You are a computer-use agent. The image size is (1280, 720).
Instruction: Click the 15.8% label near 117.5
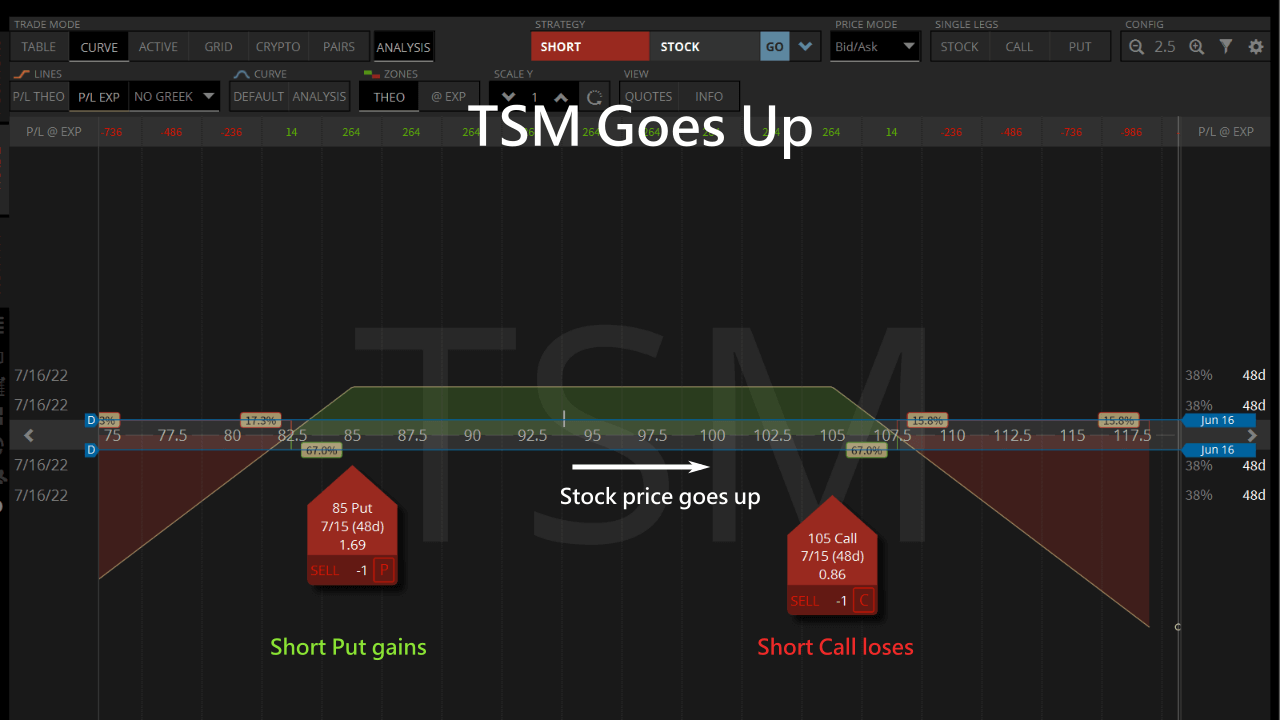(1118, 421)
